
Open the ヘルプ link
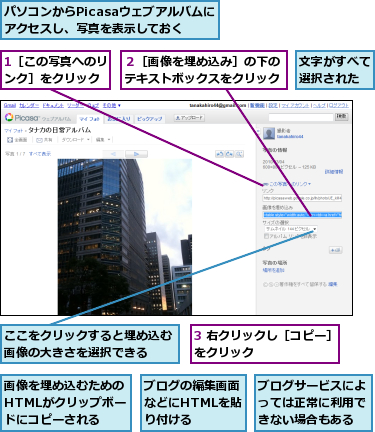coord(319,105)
